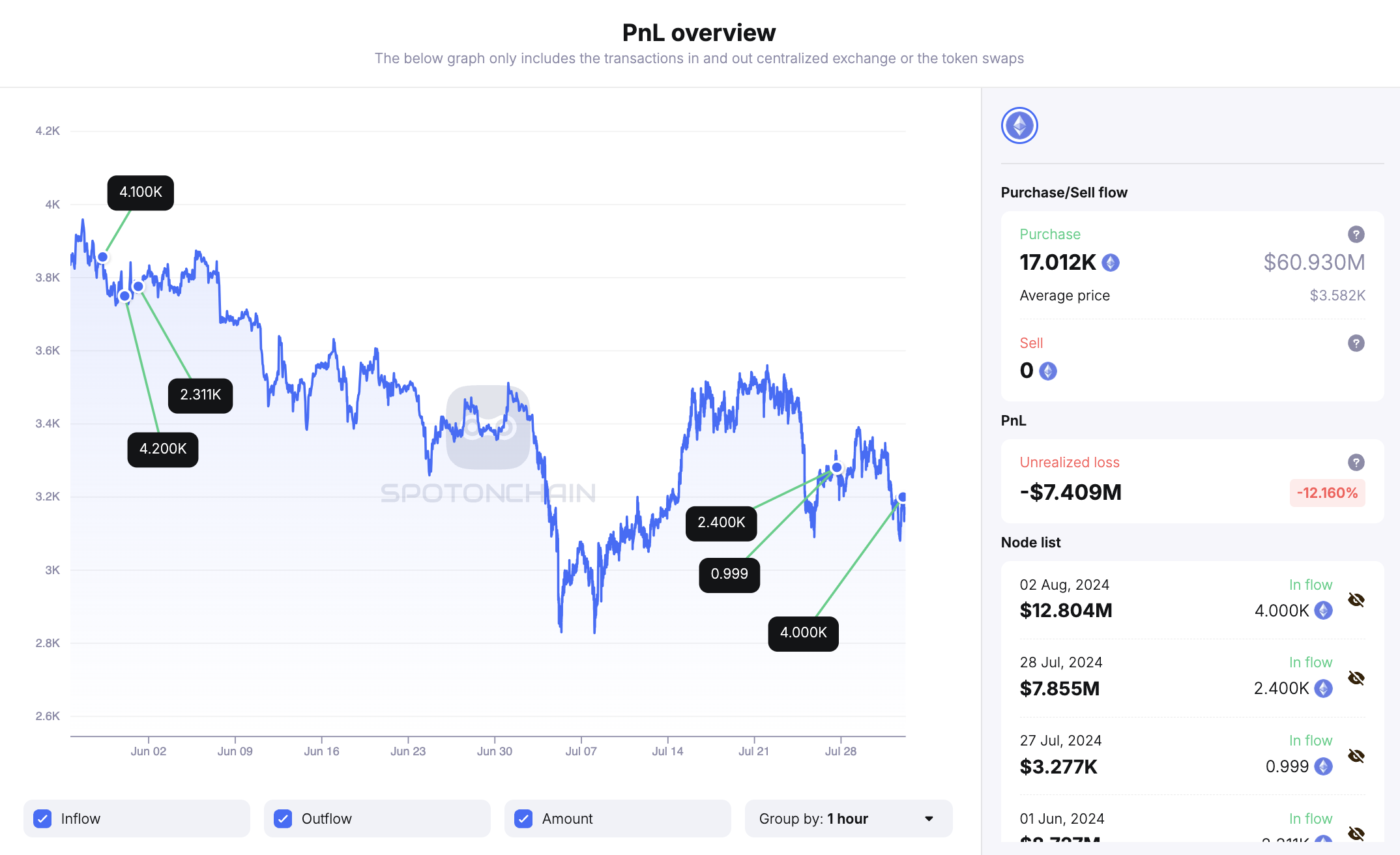This screenshot has height=855, width=1400.
Task: Uncheck the Outflow checkbox
Action: tap(283, 819)
